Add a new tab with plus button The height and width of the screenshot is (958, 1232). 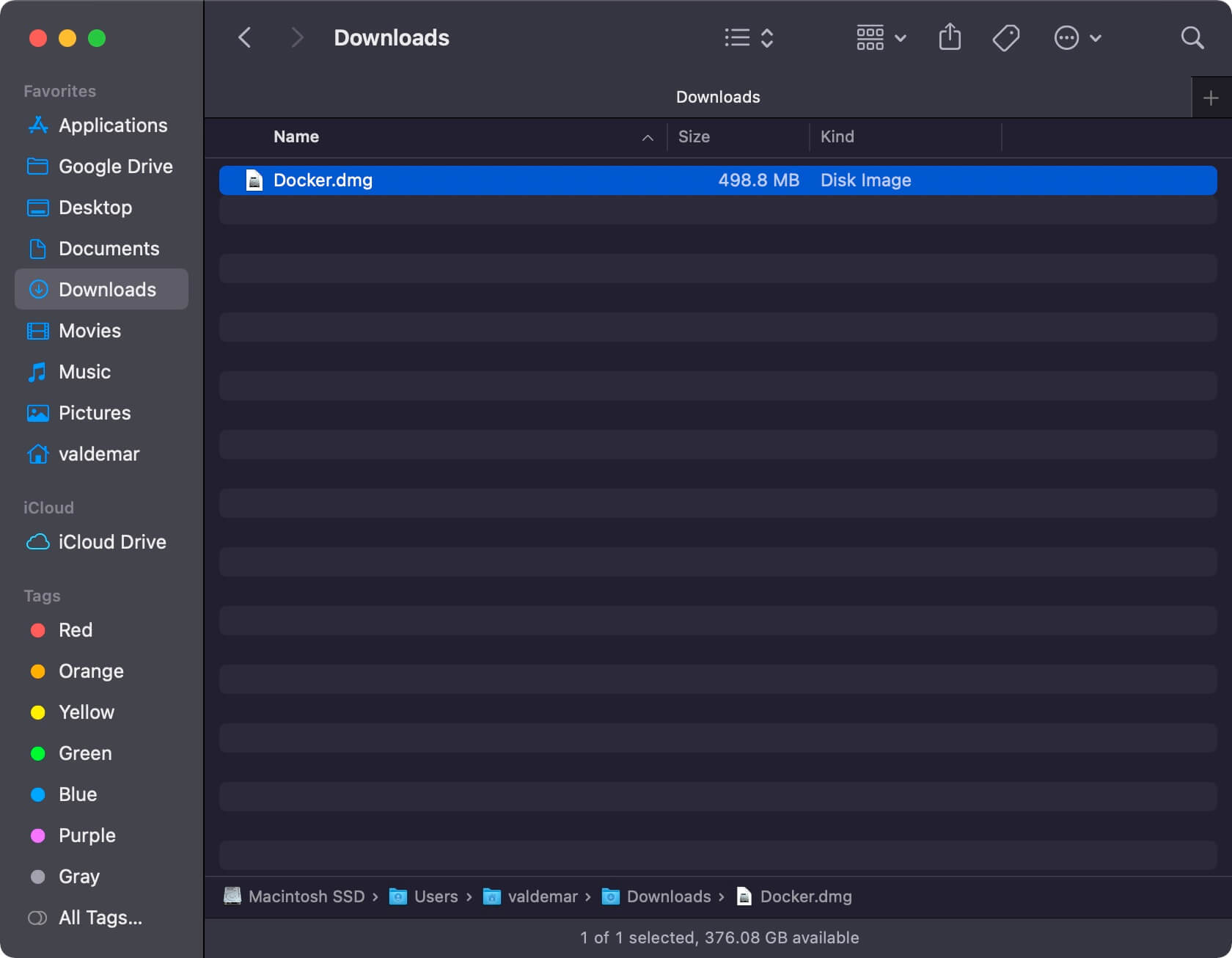(1211, 98)
